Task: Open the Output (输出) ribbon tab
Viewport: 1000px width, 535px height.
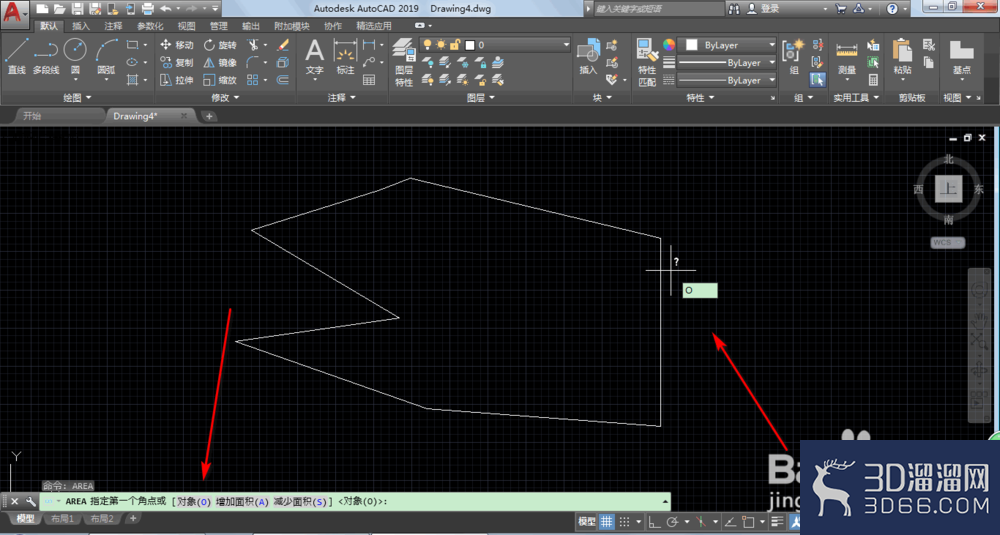Action: click(251, 26)
